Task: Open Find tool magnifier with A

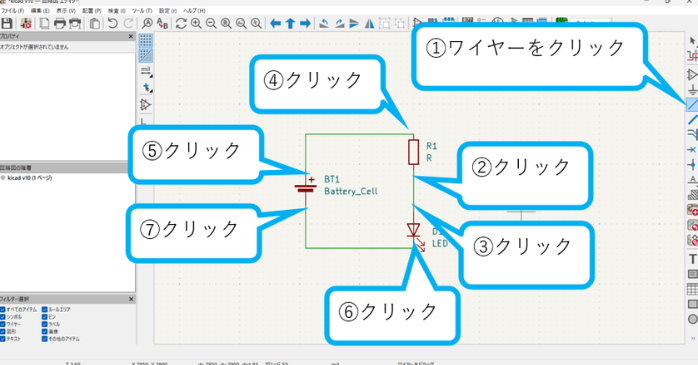Action: click(x=147, y=23)
